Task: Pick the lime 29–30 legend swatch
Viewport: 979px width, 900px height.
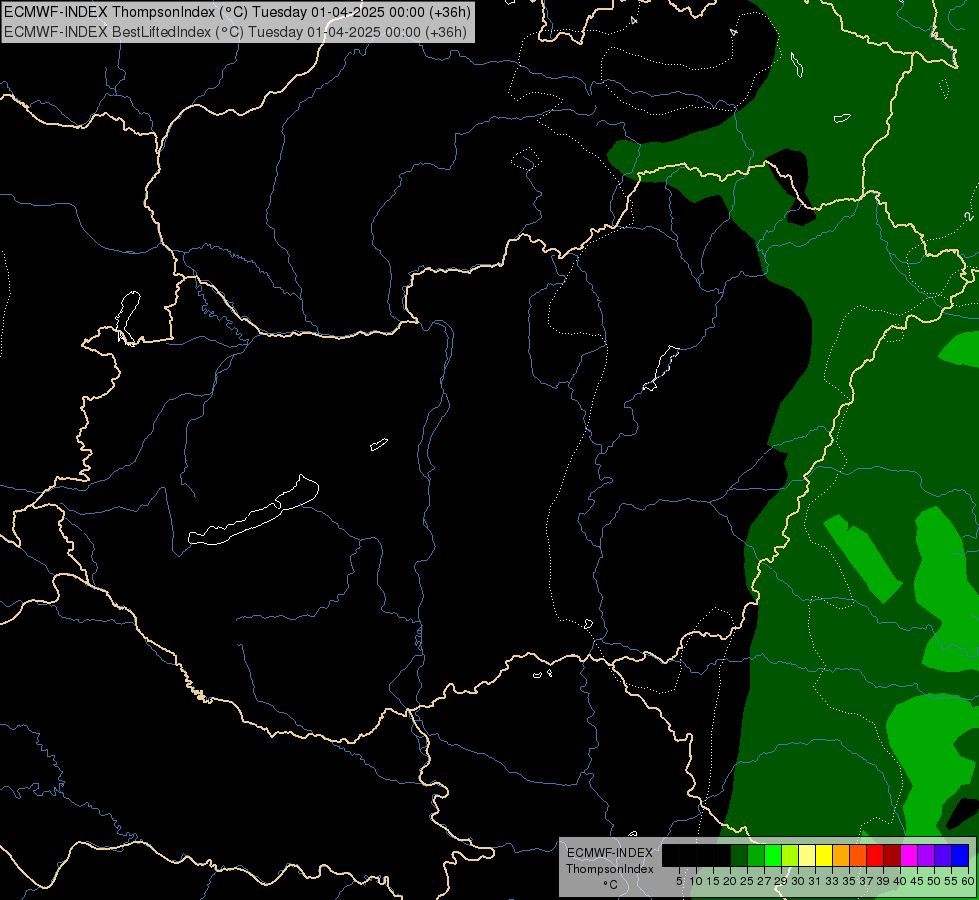Action: (x=790, y=856)
